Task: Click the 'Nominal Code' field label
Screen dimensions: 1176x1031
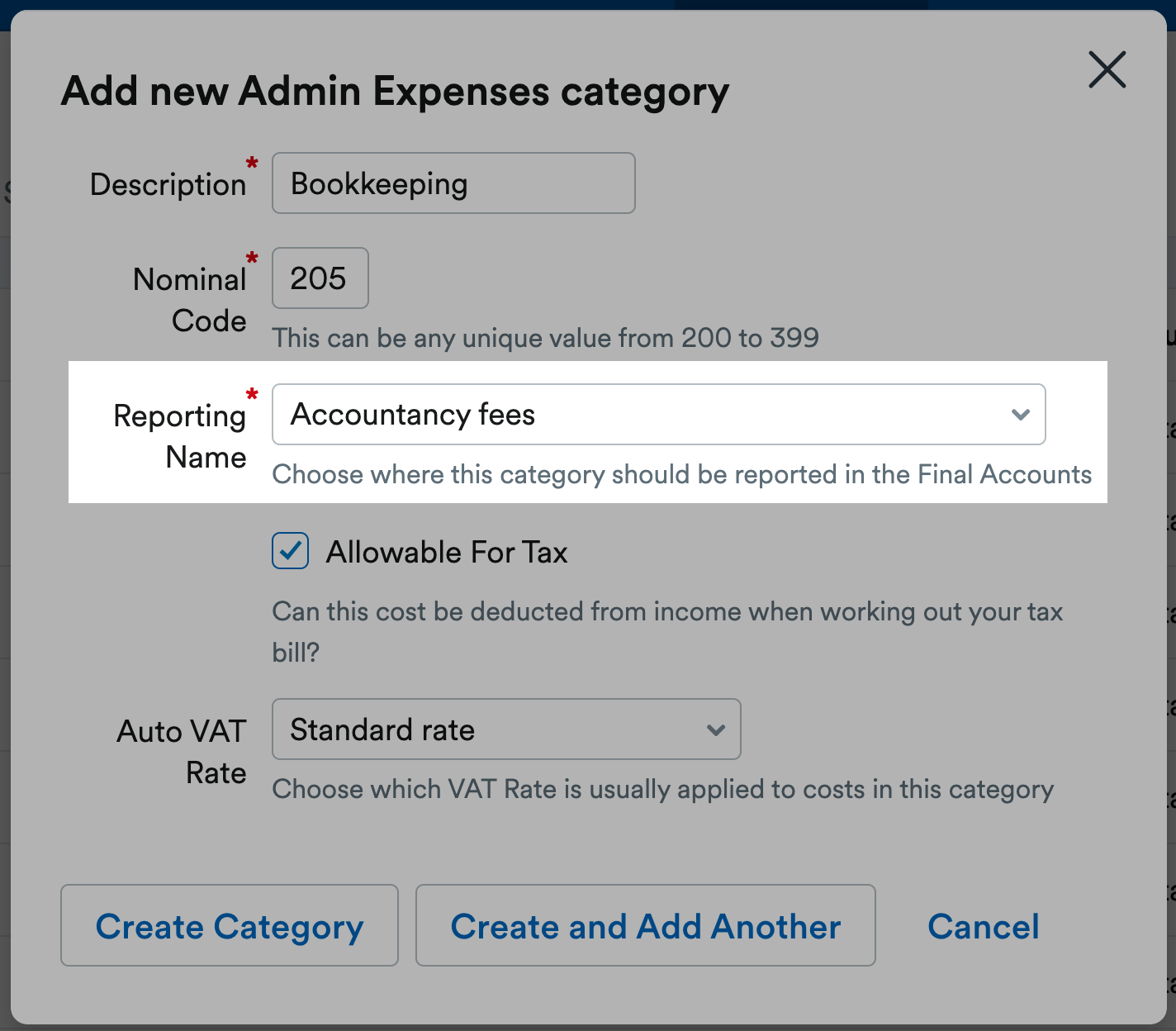Action: (x=191, y=300)
